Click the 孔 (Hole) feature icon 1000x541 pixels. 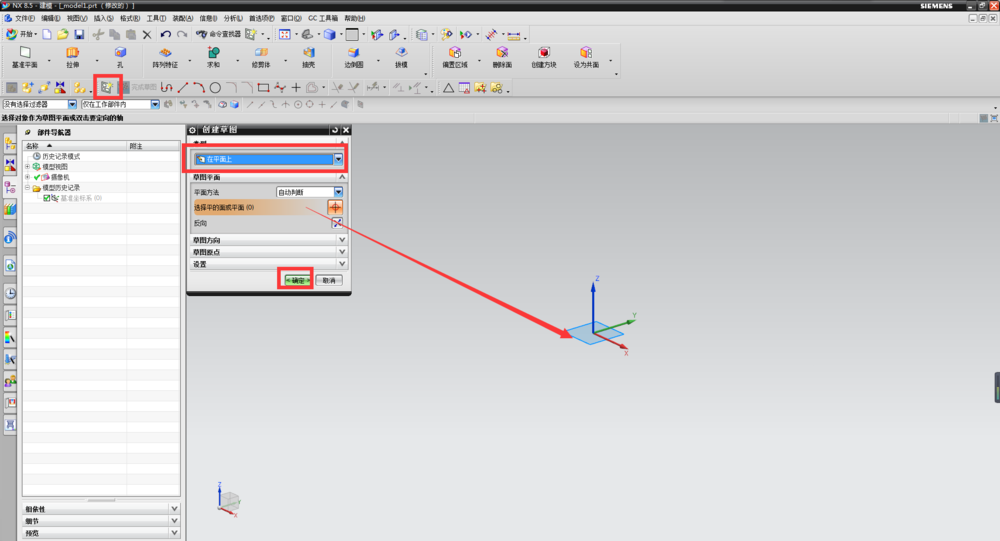tap(120, 57)
